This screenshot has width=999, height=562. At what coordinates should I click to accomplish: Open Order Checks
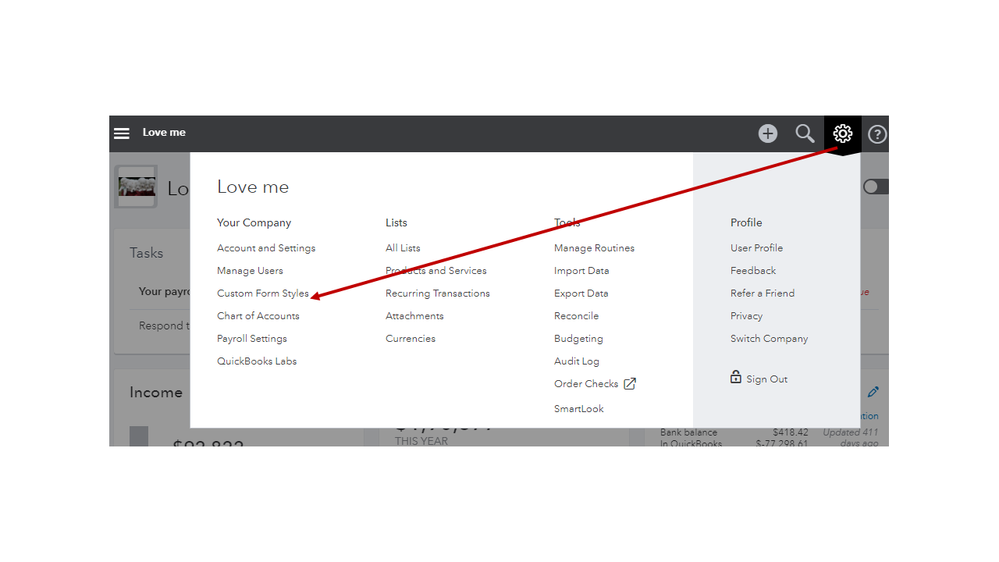click(586, 384)
